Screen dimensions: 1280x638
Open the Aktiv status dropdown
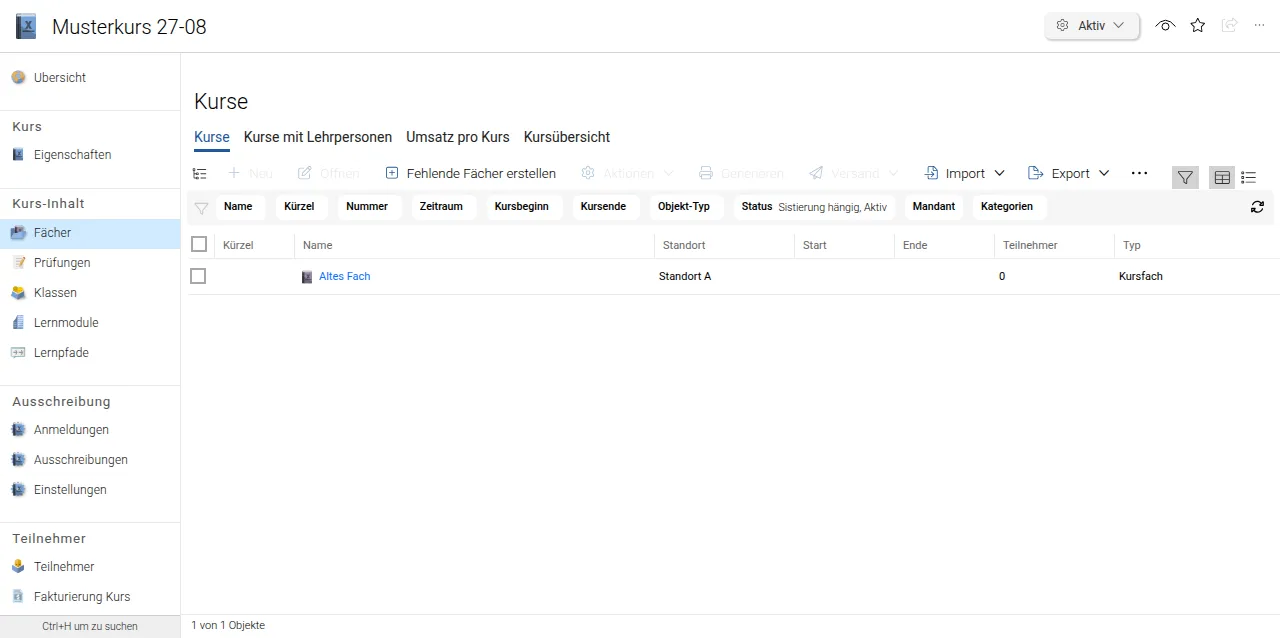tap(1092, 26)
